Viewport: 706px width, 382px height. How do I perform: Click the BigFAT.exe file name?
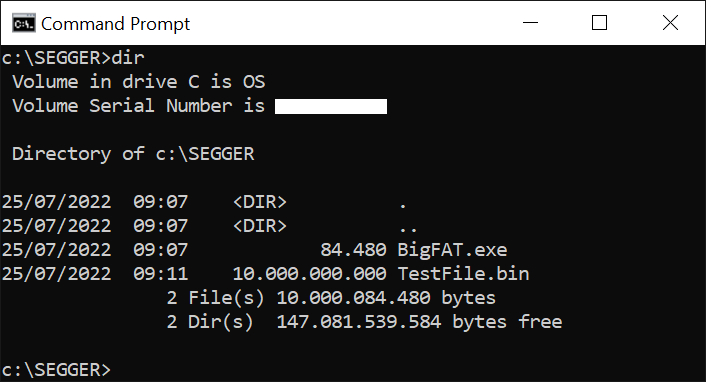coord(452,250)
